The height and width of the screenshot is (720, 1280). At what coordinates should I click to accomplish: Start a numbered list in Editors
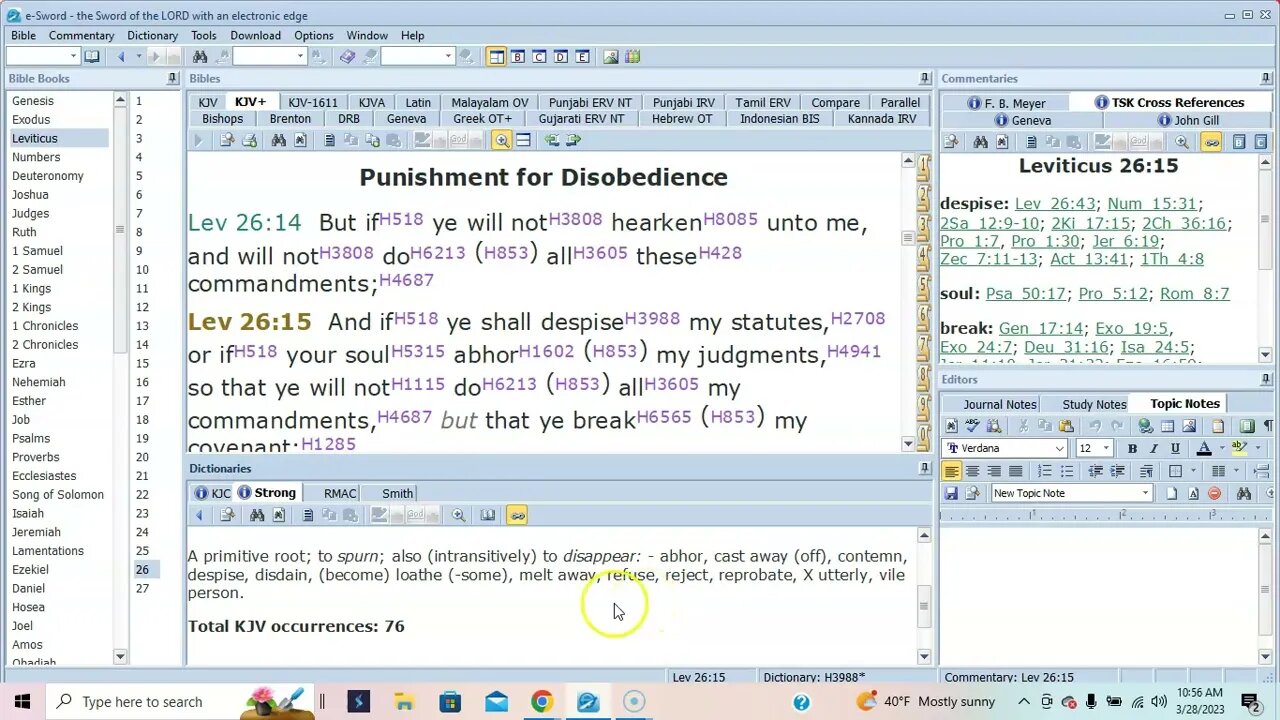pos(1044,471)
